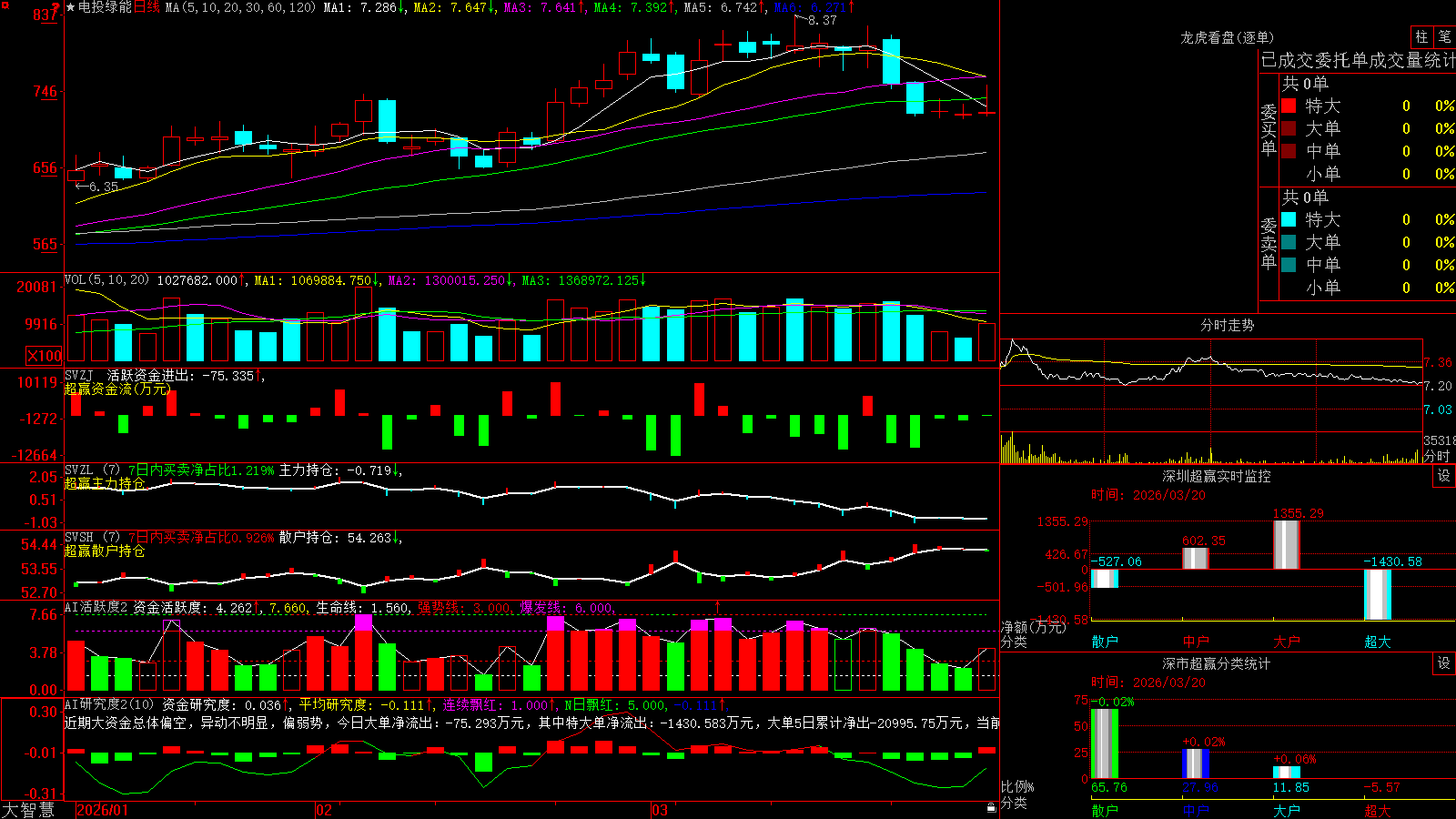Click the 已成交委托单成交量统计 header

coord(1358,60)
